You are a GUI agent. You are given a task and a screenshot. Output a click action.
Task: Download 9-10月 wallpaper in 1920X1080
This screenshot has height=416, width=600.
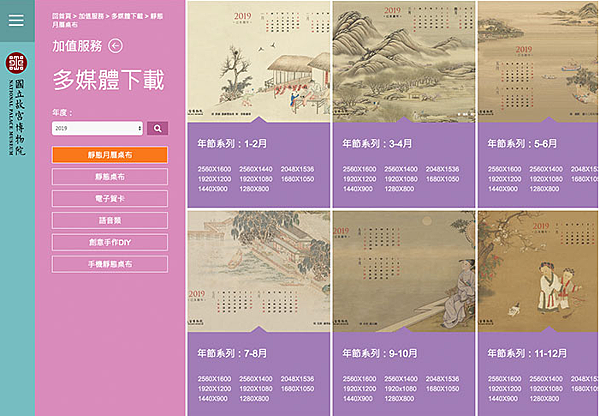pyautogui.click(x=401, y=389)
